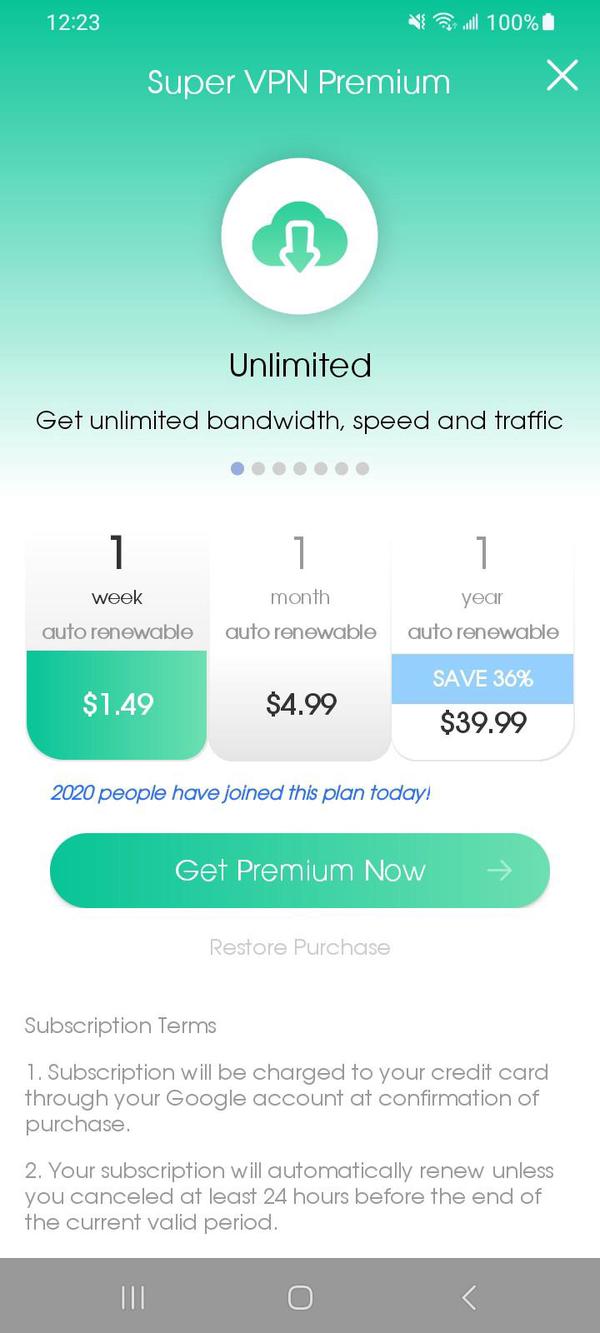Tap the Get Premium Now button
The image size is (600, 1333).
point(299,870)
